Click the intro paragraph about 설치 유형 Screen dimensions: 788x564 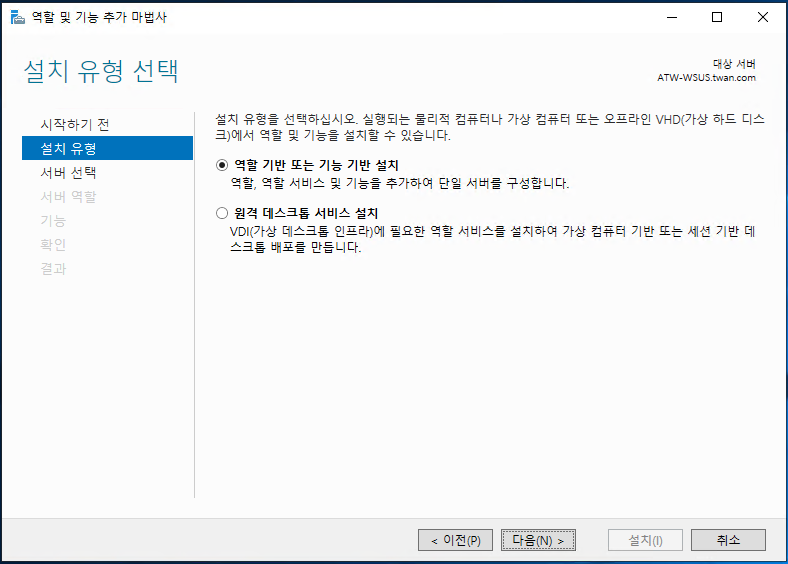point(490,127)
